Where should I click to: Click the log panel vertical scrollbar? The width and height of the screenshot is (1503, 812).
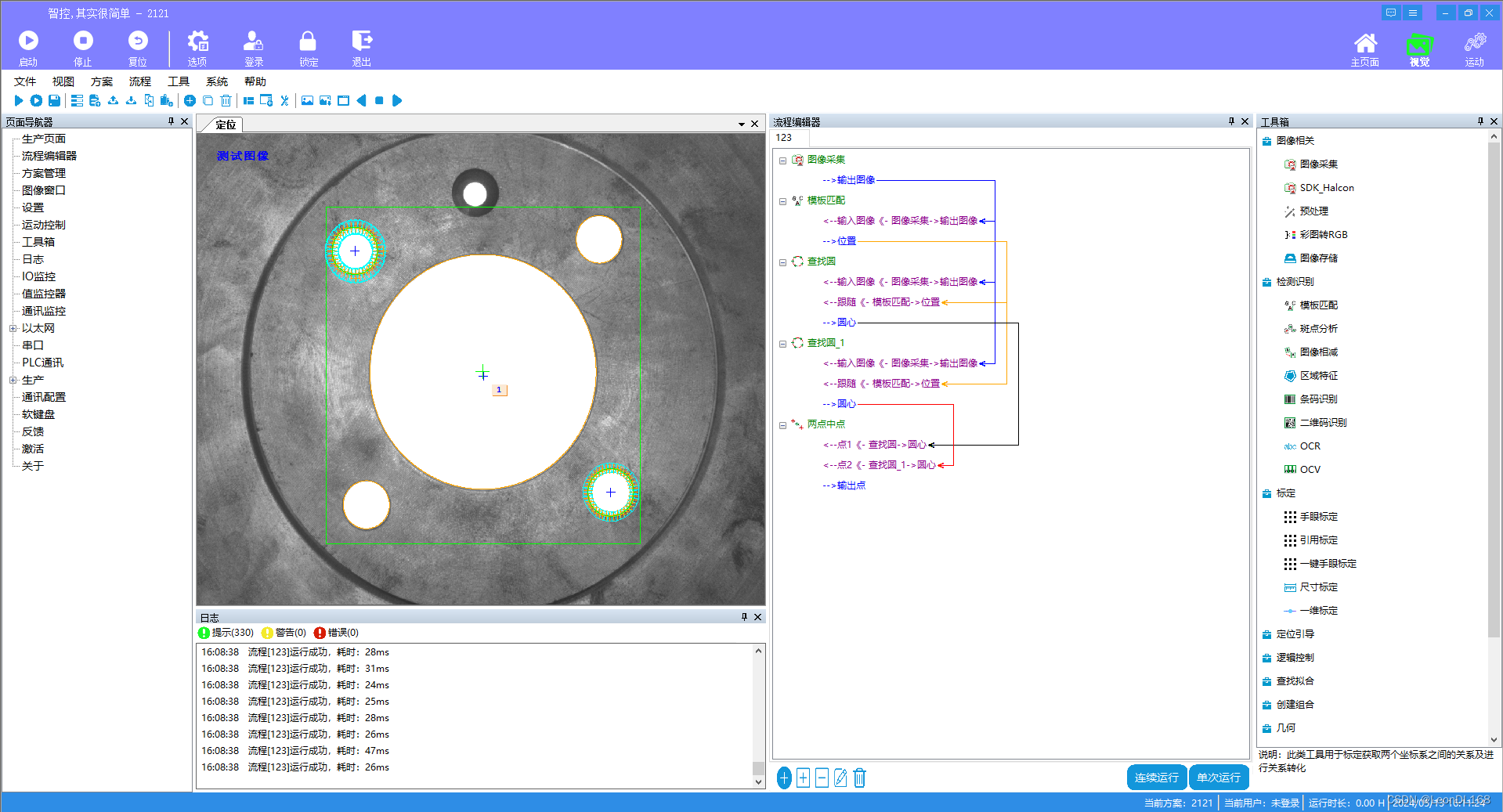click(758, 715)
